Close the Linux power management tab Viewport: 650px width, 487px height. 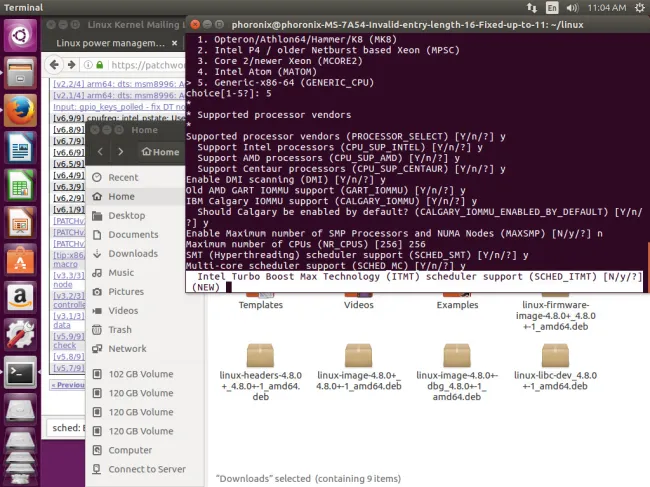[x=175, y=43]
